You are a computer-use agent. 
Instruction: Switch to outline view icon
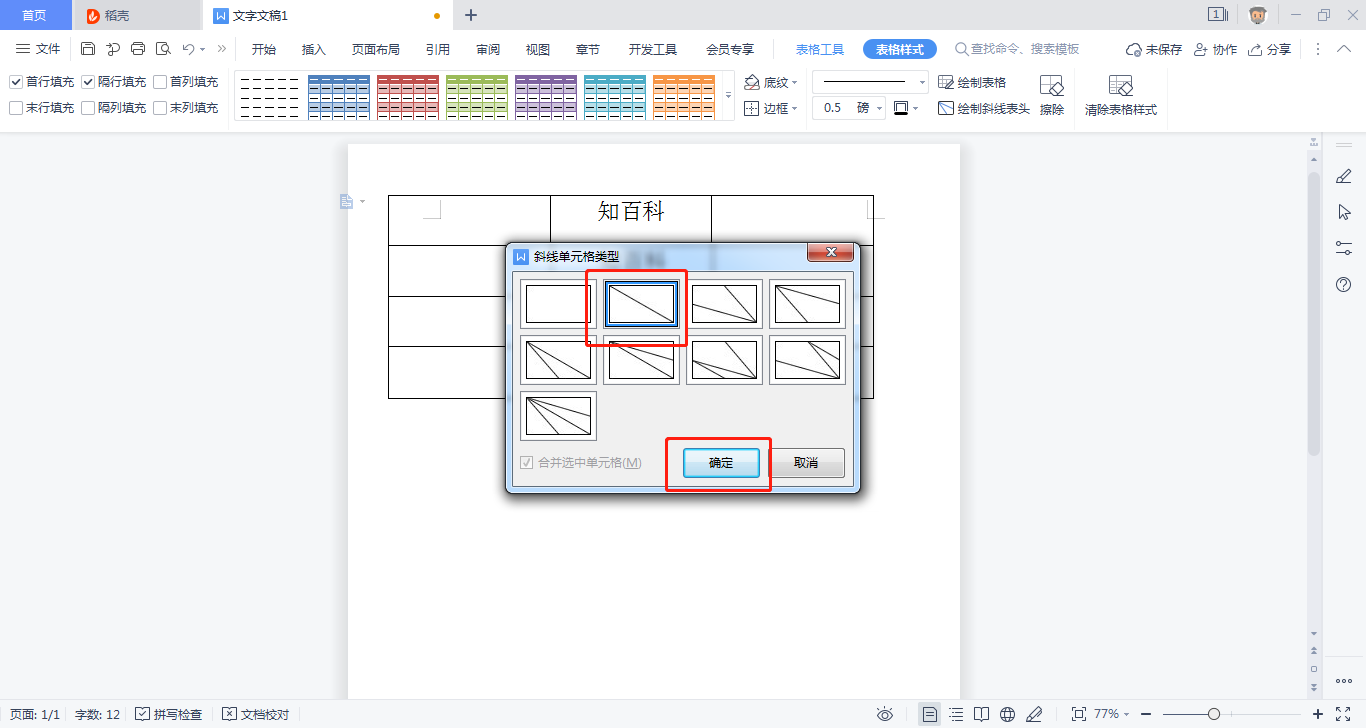956,714
